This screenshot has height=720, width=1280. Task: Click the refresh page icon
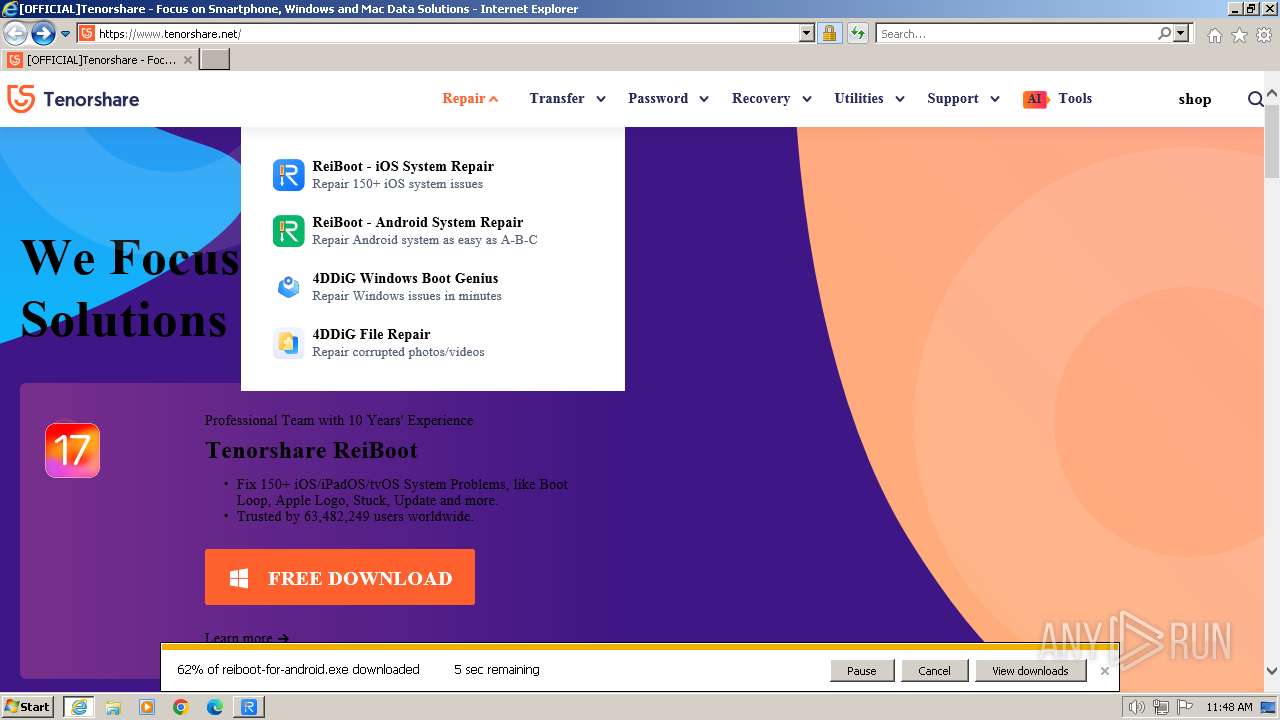[858, 33]
